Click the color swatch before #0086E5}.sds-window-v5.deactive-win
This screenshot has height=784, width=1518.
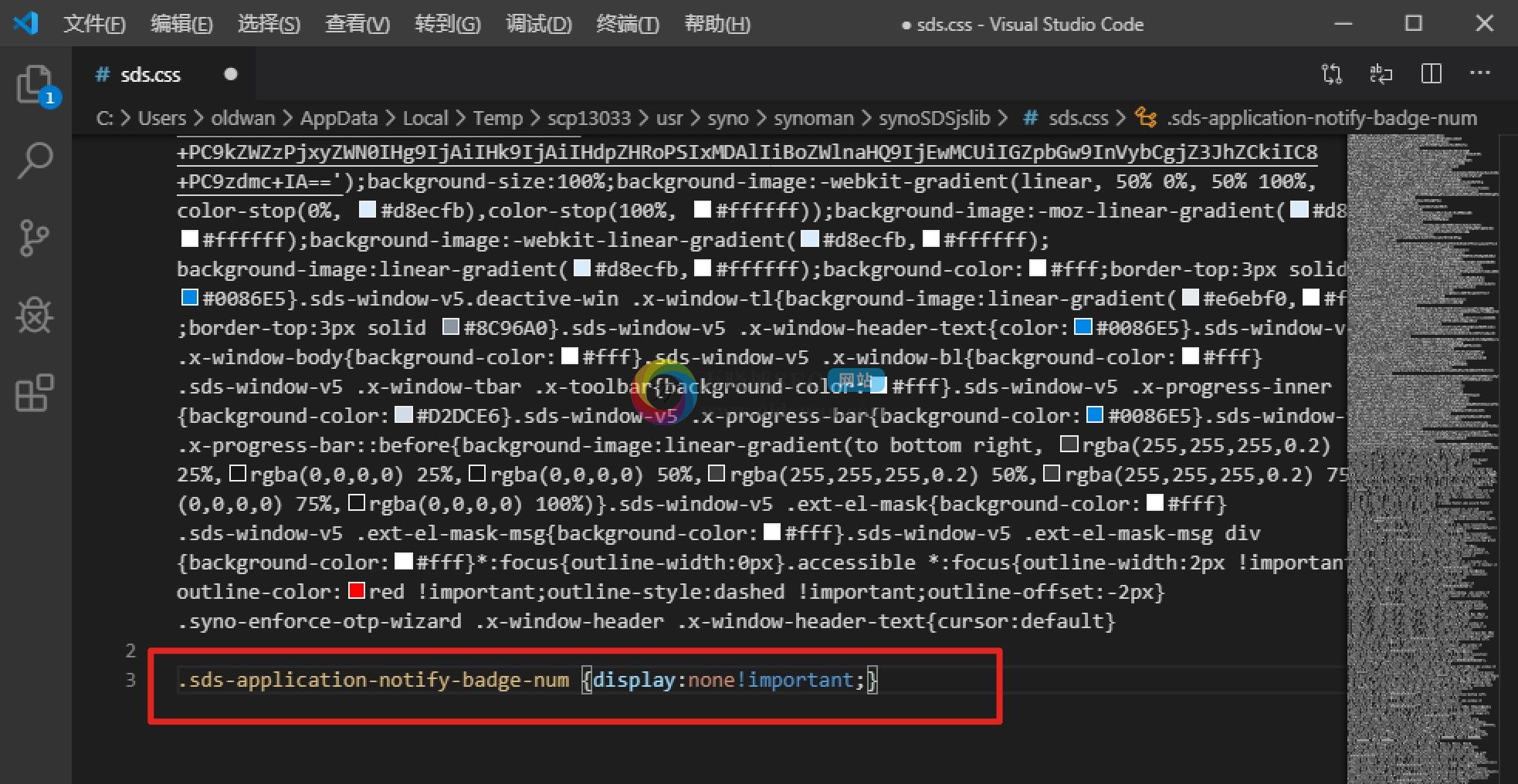[189, 298]
